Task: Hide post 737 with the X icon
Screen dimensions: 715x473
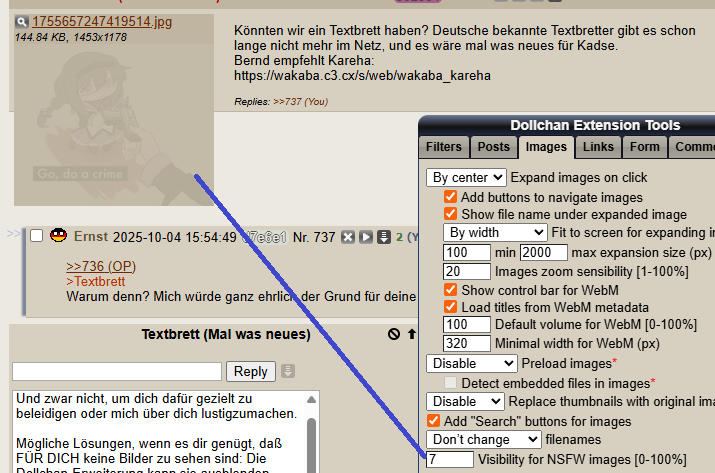Action: pyautogui.click(x=348, y=237)
